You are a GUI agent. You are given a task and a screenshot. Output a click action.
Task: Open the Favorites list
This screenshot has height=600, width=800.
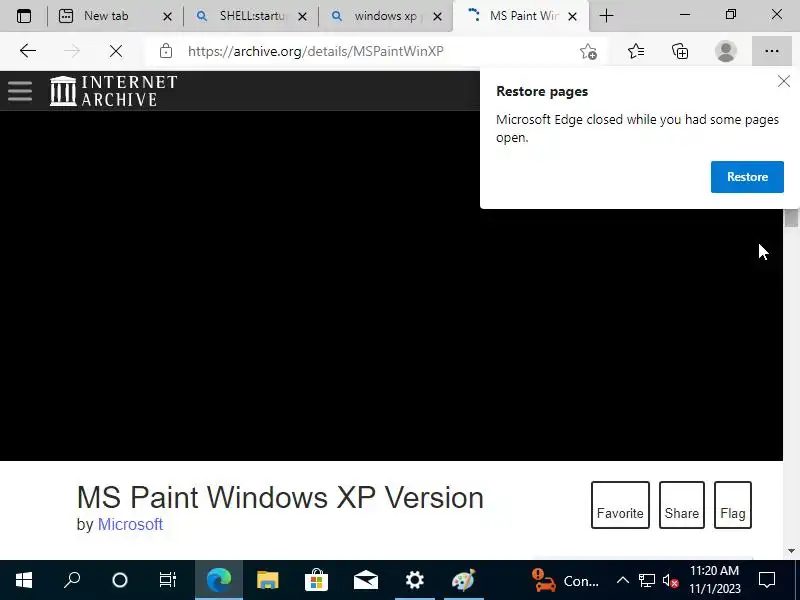(x=636, y=52)
